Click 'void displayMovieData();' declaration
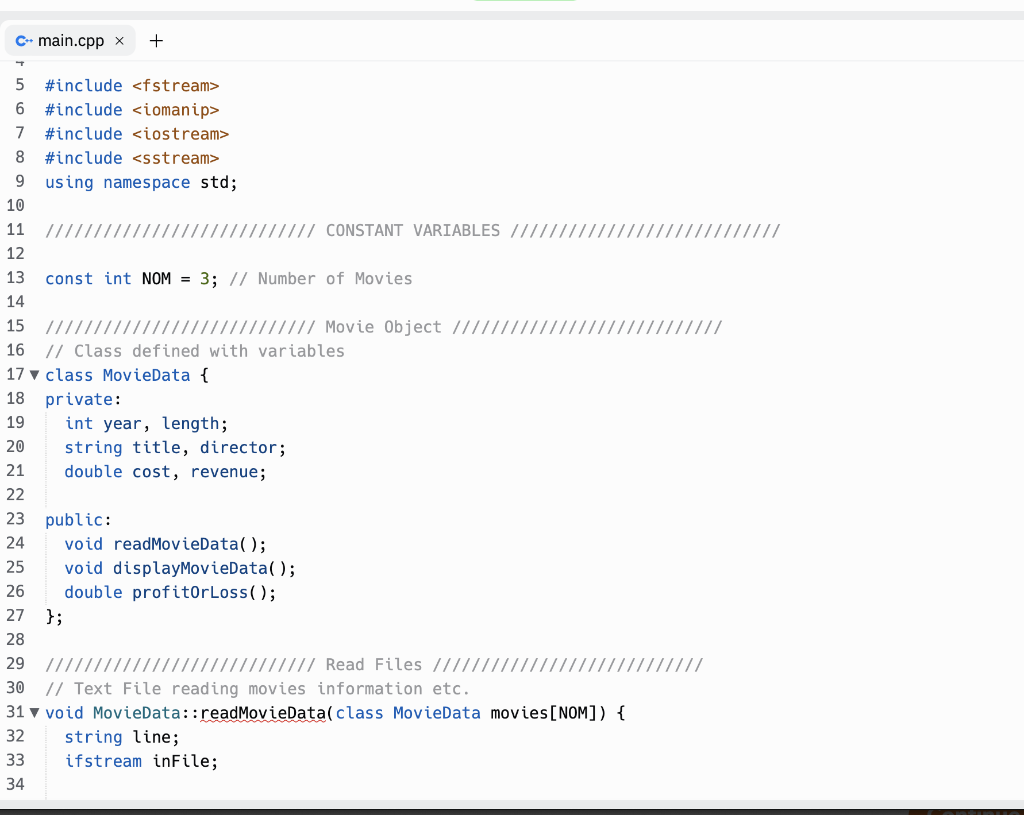 click(x=180, y=569)
